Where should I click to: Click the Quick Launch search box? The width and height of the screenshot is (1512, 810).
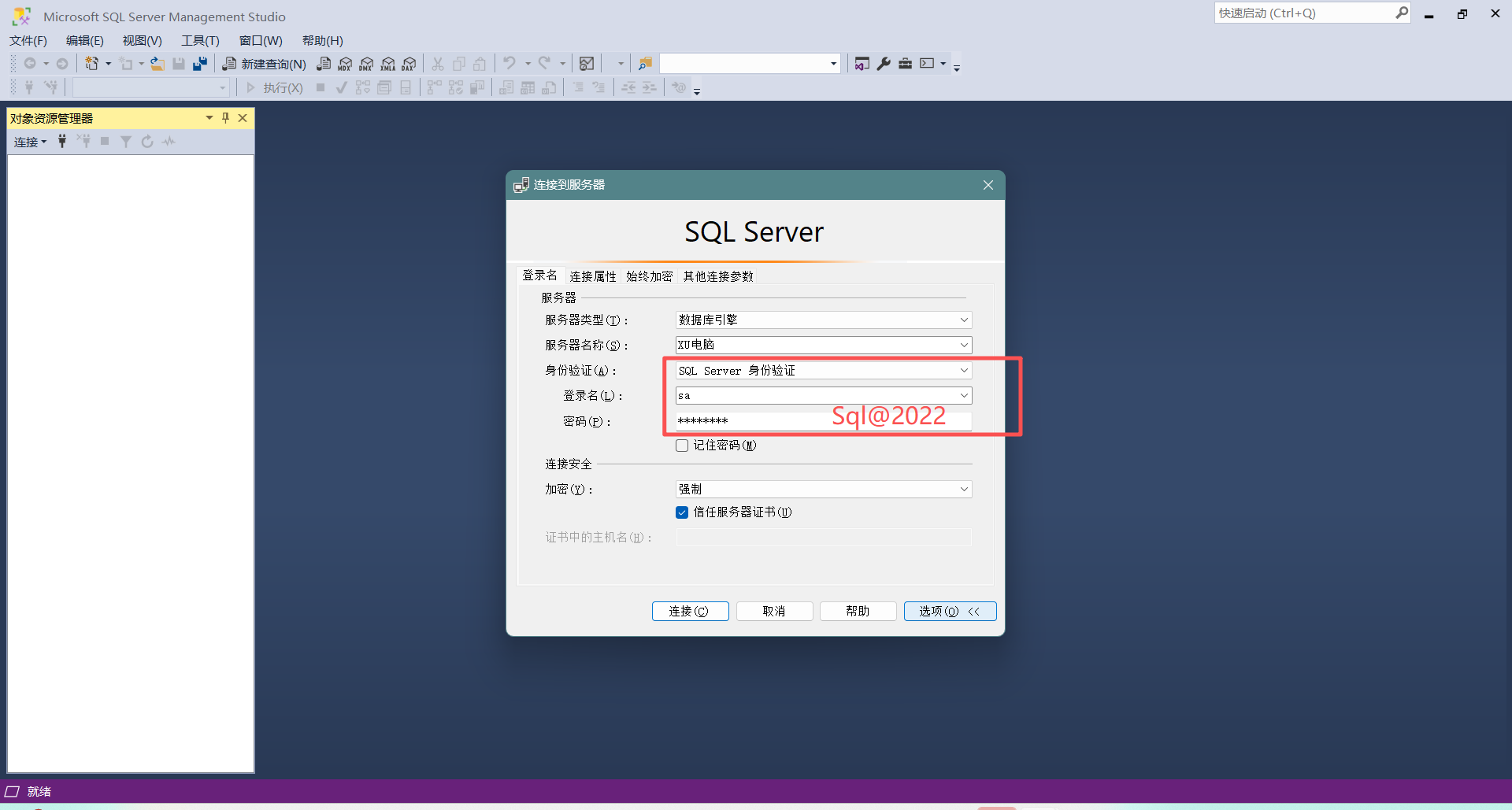pos(1305,13)
